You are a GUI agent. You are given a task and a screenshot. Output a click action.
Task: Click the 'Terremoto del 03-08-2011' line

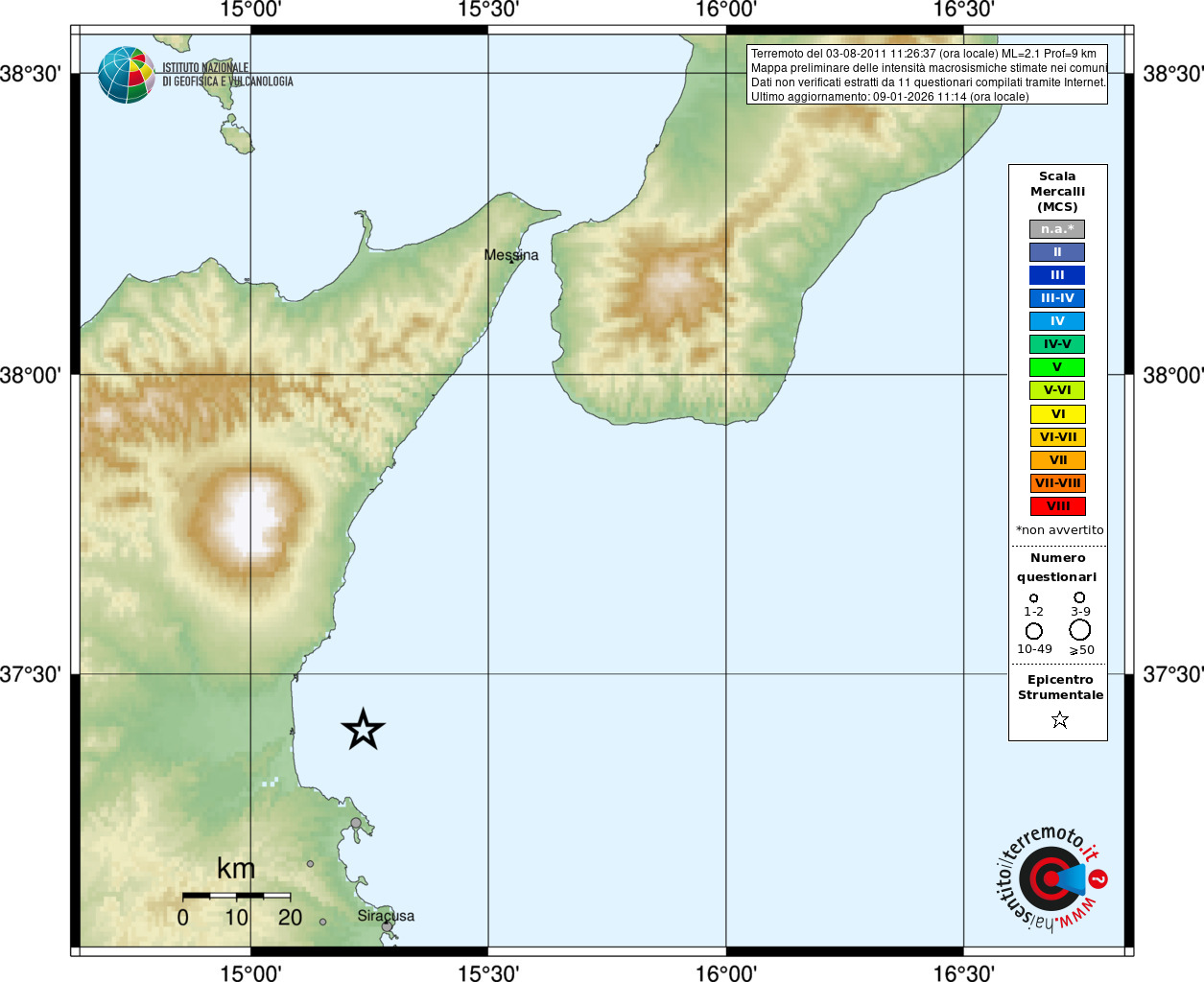pos(924,54)
